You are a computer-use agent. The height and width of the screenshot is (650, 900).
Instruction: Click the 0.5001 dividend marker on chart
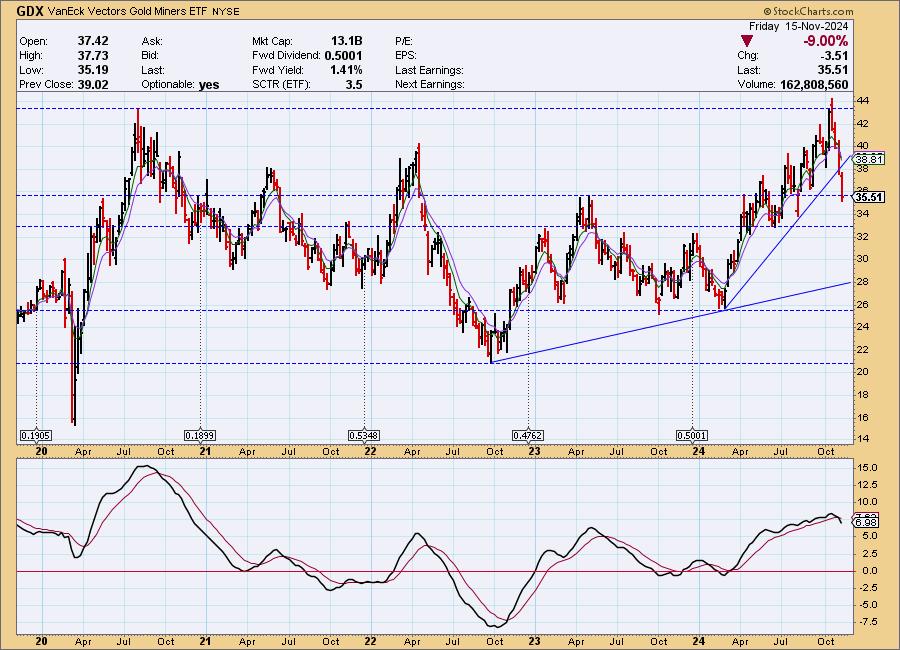692,436
